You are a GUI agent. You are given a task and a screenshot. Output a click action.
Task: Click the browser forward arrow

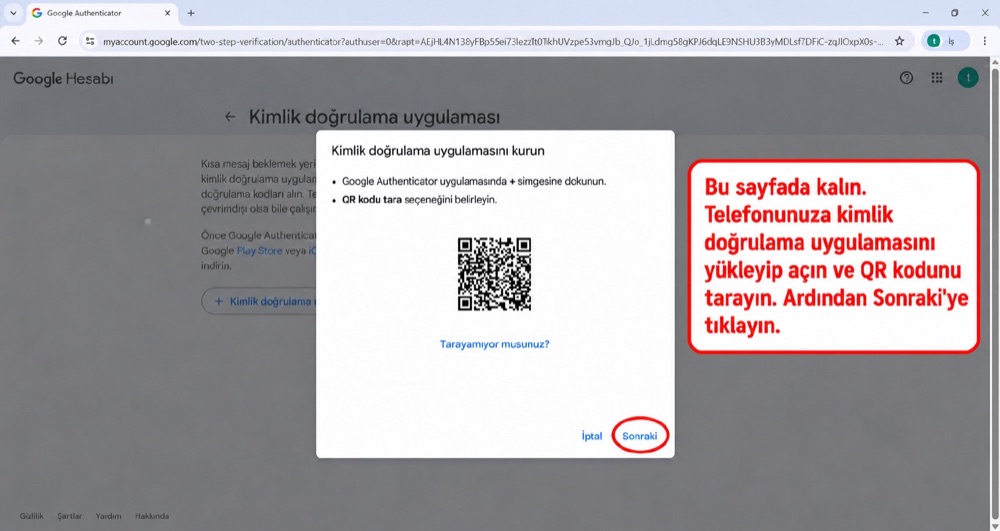click(x=39, y=41)
